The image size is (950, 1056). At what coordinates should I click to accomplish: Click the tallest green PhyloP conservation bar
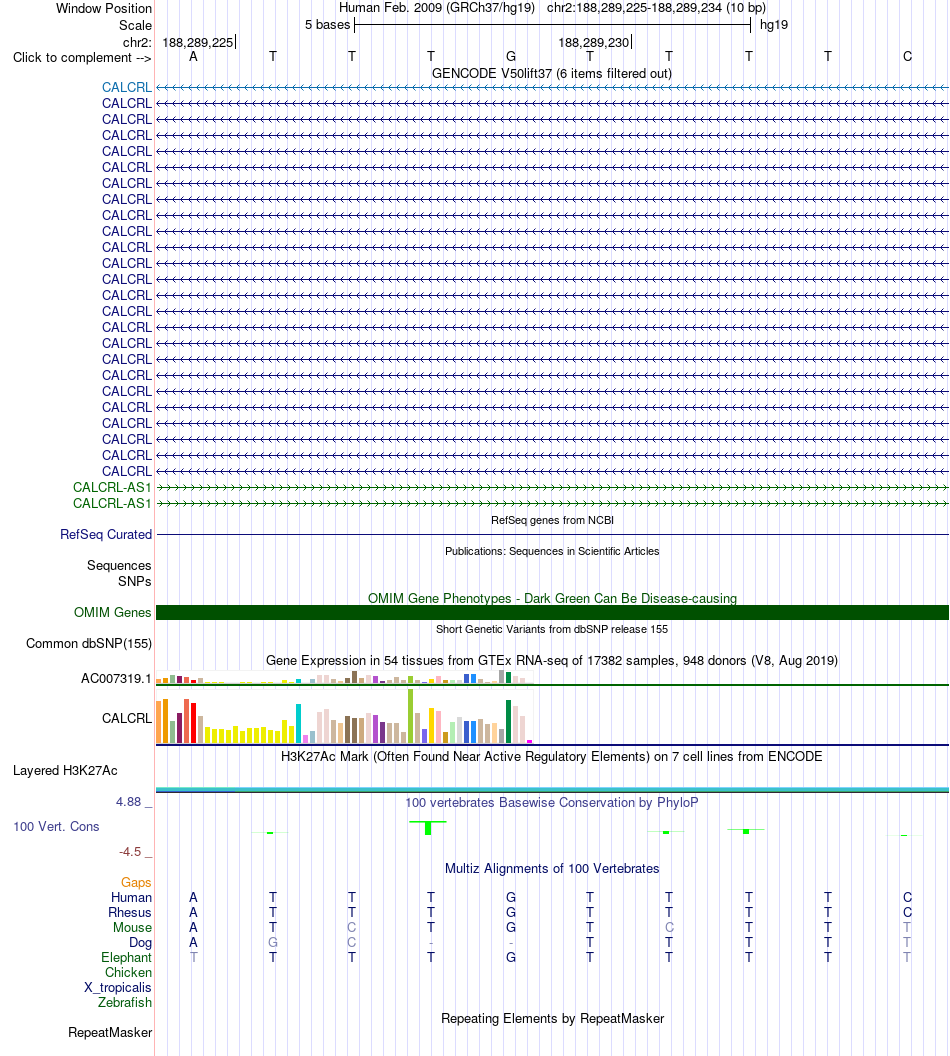(428, 828)
